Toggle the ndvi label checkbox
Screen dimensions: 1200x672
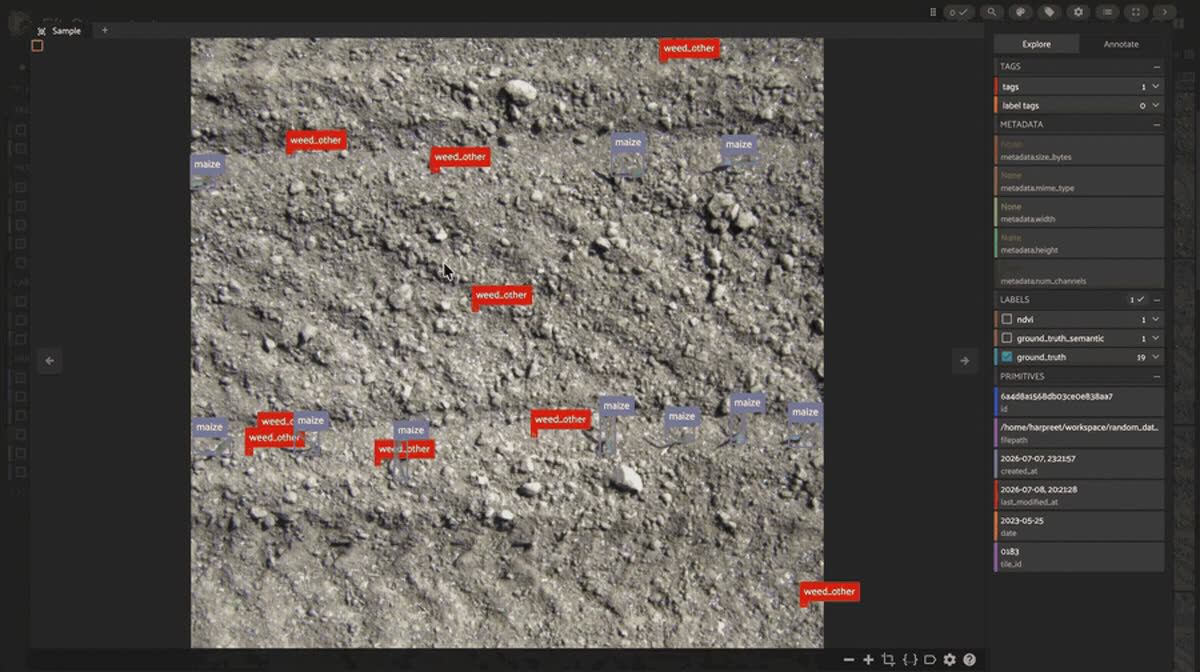(1007, 319)
